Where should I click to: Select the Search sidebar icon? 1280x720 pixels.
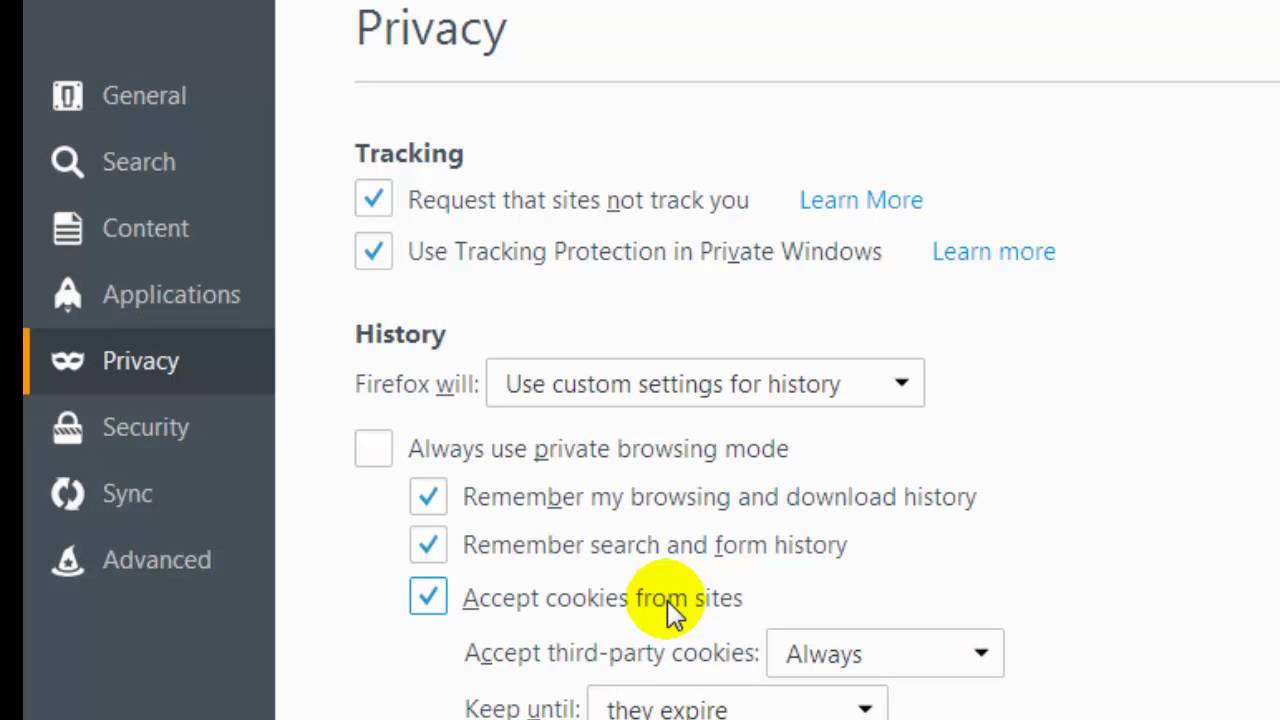point(138,161)
